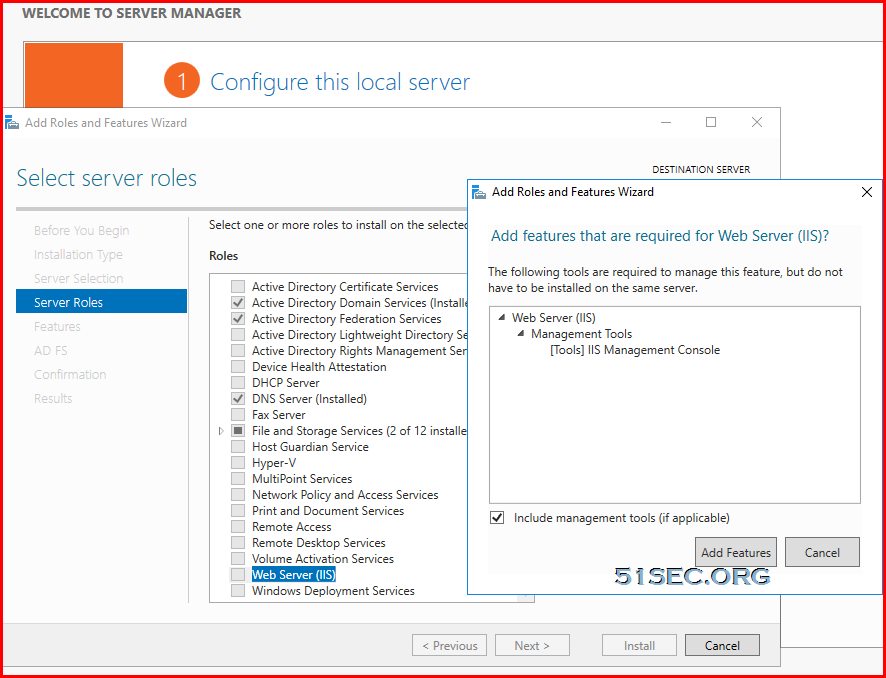The image size is (886, 678).
Task: Select the Server Roles step
Action: pyautogui.click(x=101, y=301)
